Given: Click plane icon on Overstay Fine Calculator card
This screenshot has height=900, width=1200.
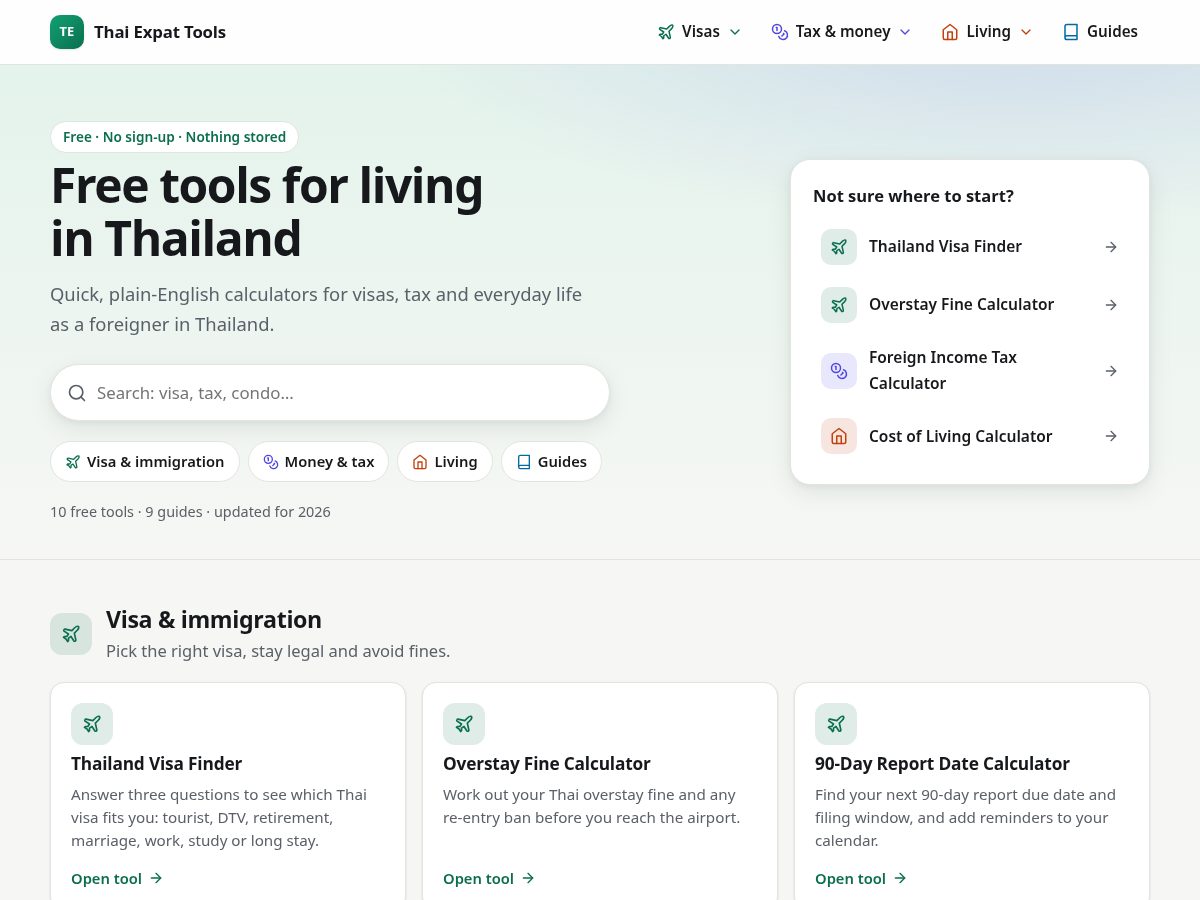Looking at the screenshot, I should coord(464,724).
